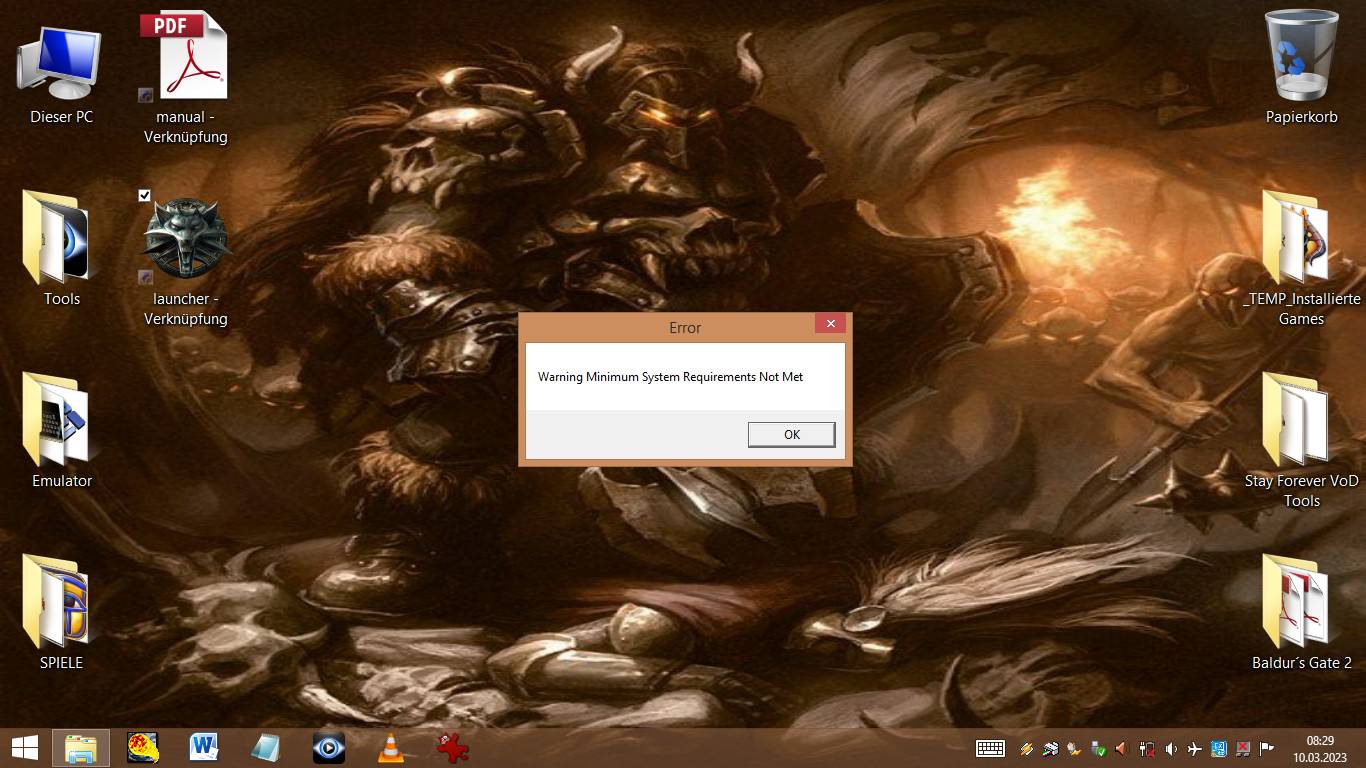
Task: Select the manual PDF shortcut icon
Action: pos(186,56)
